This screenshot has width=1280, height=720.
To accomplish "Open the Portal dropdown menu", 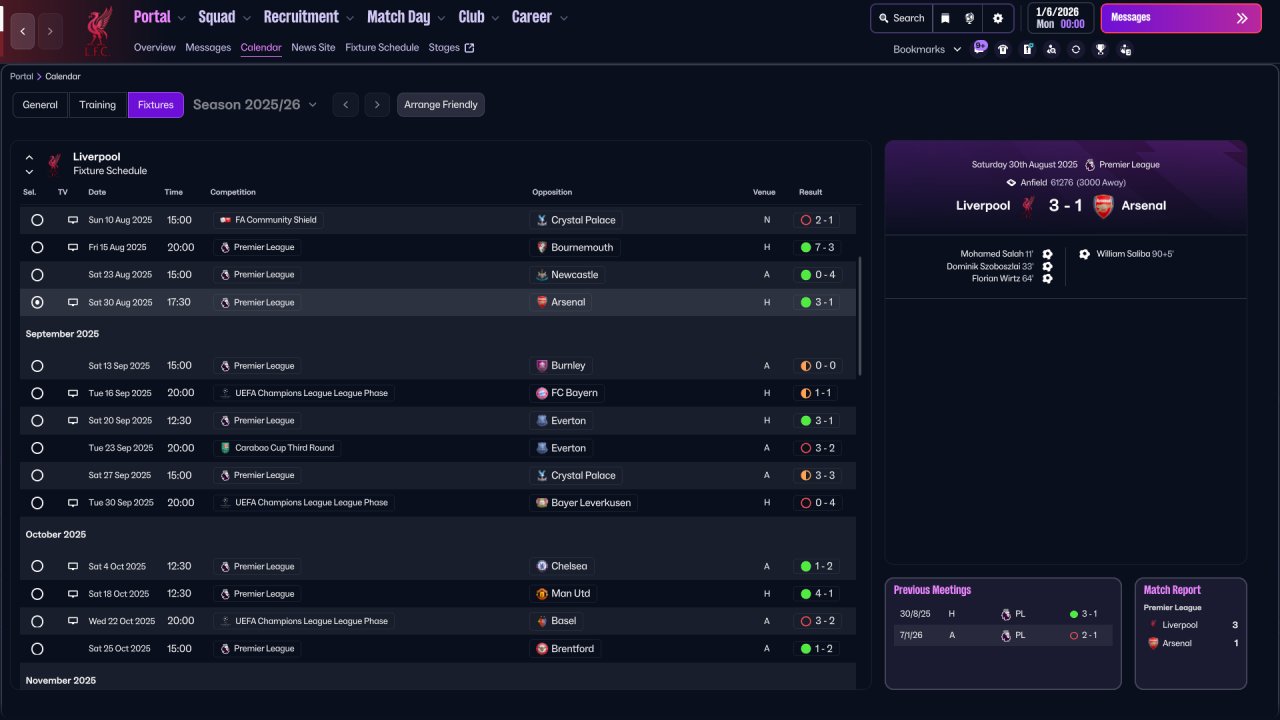I will pyautogui.click(x=160, y=17).
